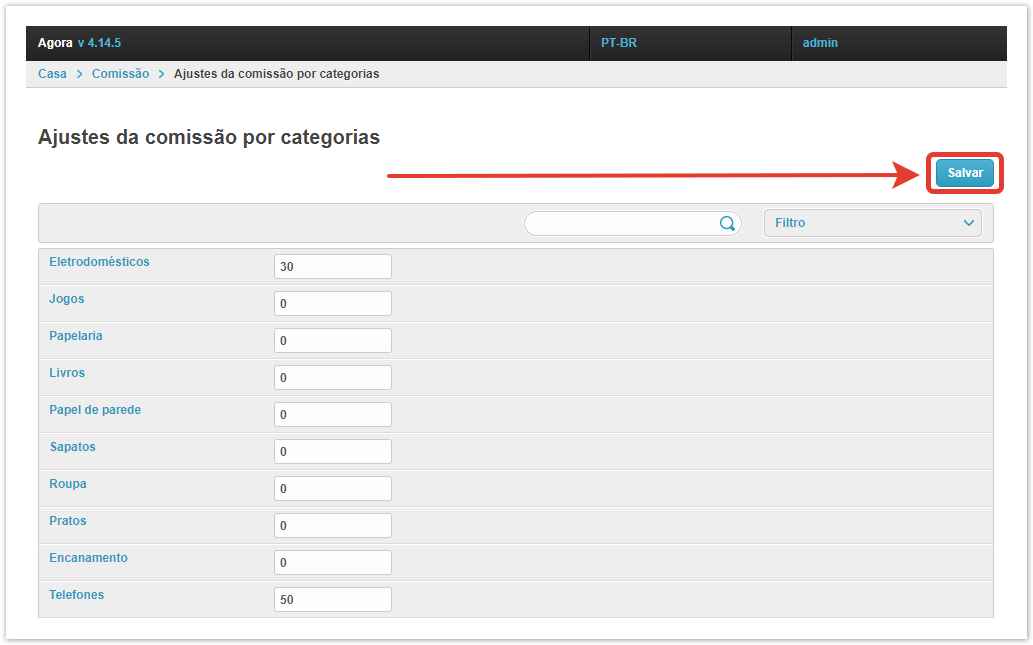Select the Jogos category link

coord(67,299)
